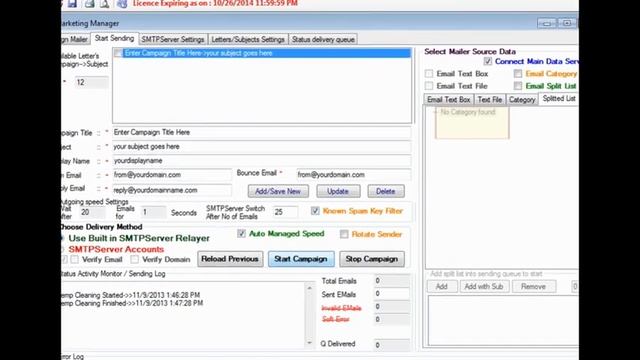Click the From Email field beside Bounce Email
The height and width of the screenshot is (360, 640).
172,175
